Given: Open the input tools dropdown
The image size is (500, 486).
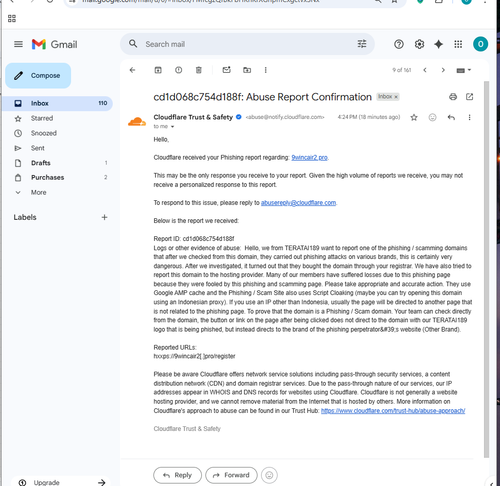Looking at the screenshot, I should [x=463, y=70].
